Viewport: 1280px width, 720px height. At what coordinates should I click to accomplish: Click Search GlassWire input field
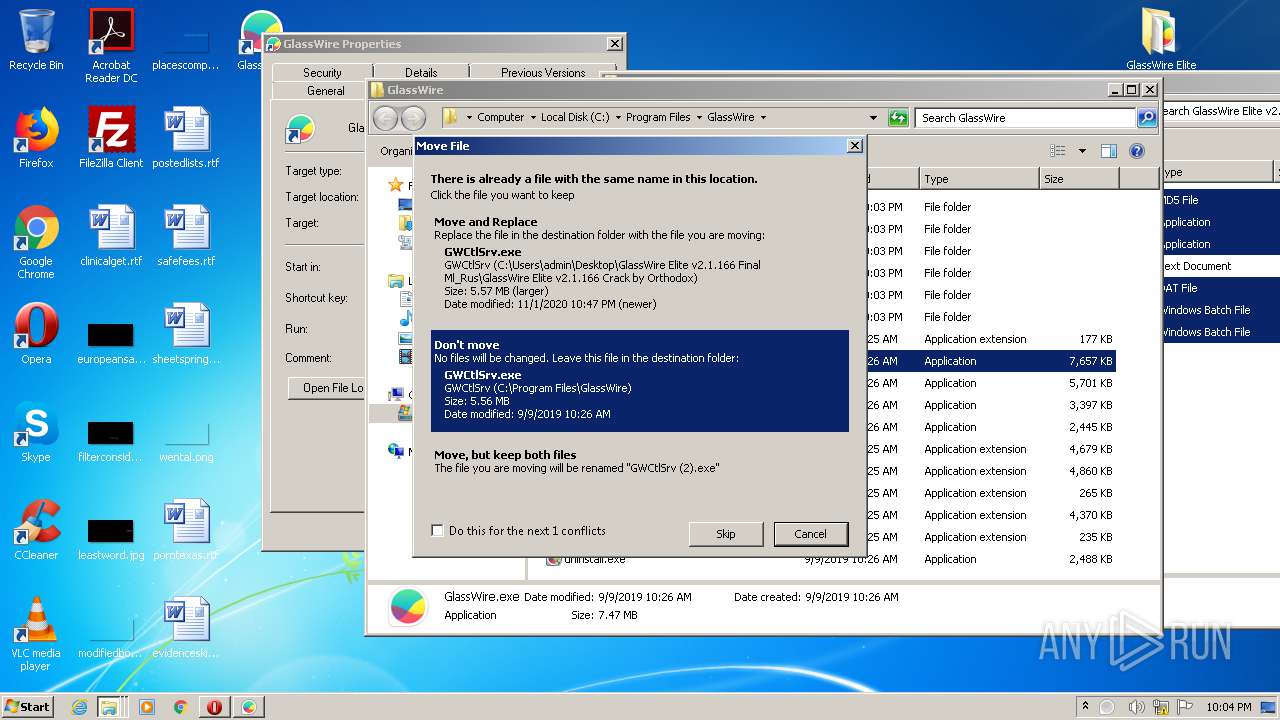1026,118
